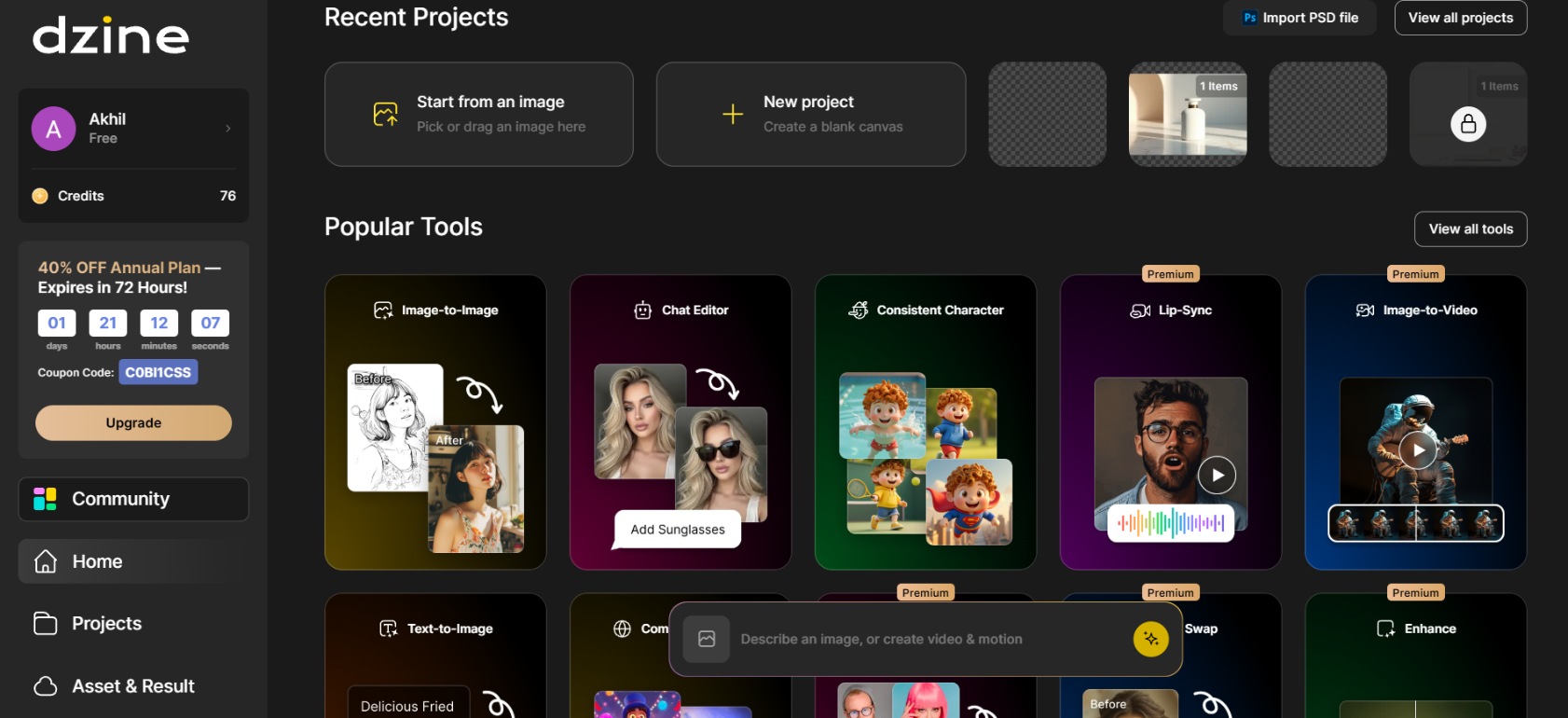Image resolution: width=1568 pixels, height=718 pixels.
Task: Click the Photoshop PS icon
Action: [x=1250, y=18]
